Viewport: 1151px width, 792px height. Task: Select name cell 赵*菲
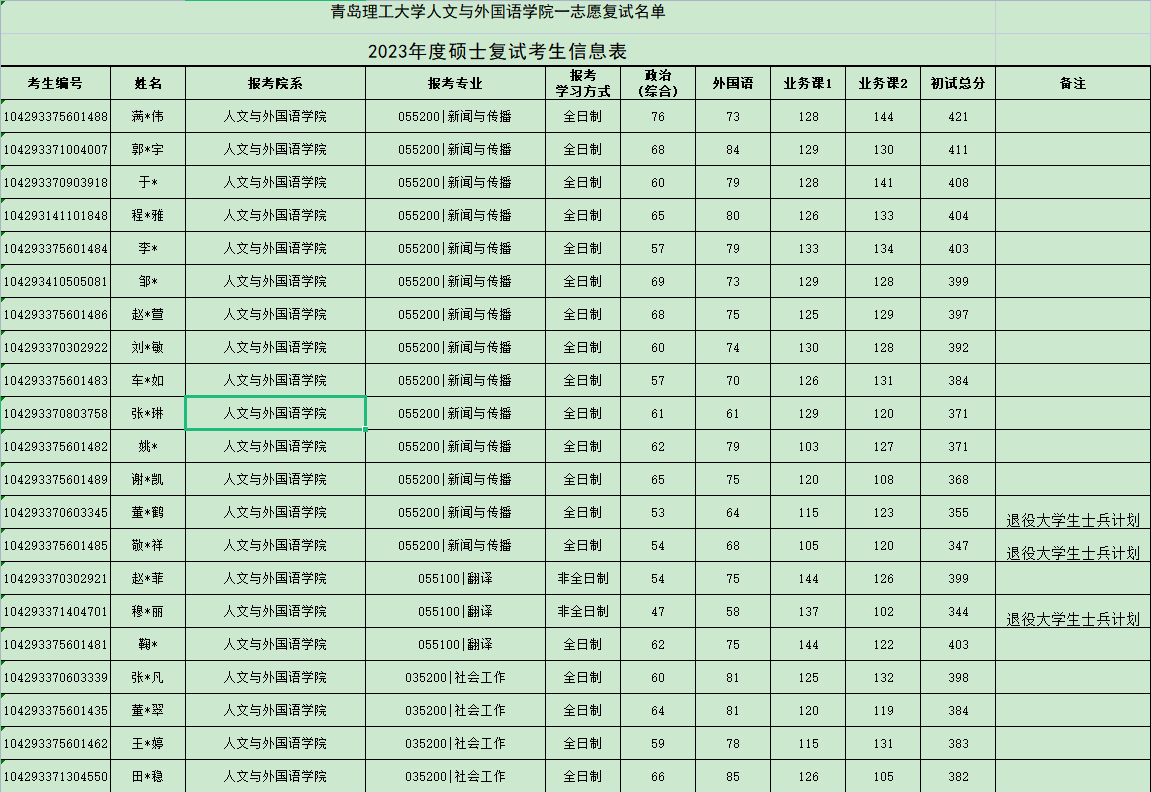[x=148, y=578]
